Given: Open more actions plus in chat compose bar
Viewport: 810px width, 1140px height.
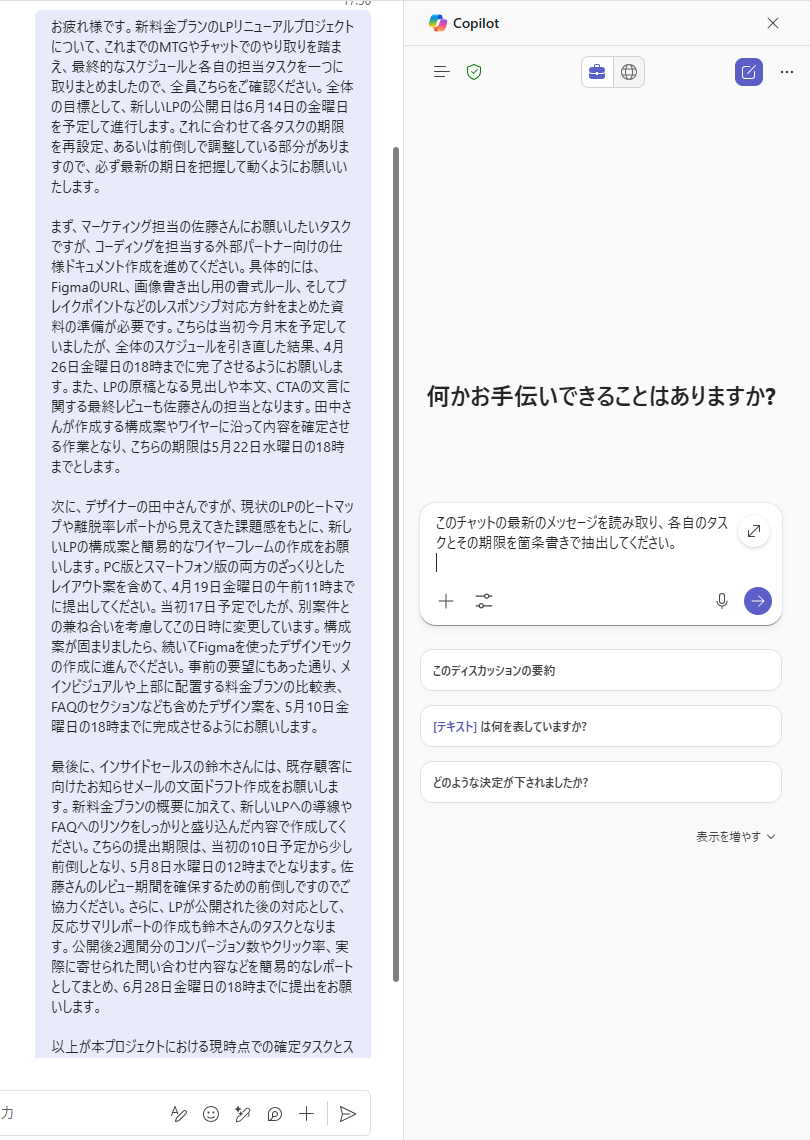Looking at the screenshot, I should click(307, 1114).
